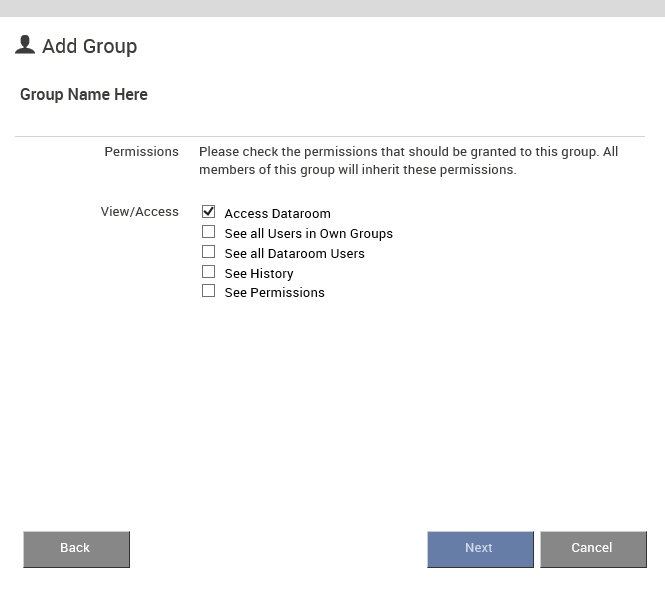Uncheck the Access Dataroom checkbox
This screenshot has width=665, height=590.
click(208, 211)
